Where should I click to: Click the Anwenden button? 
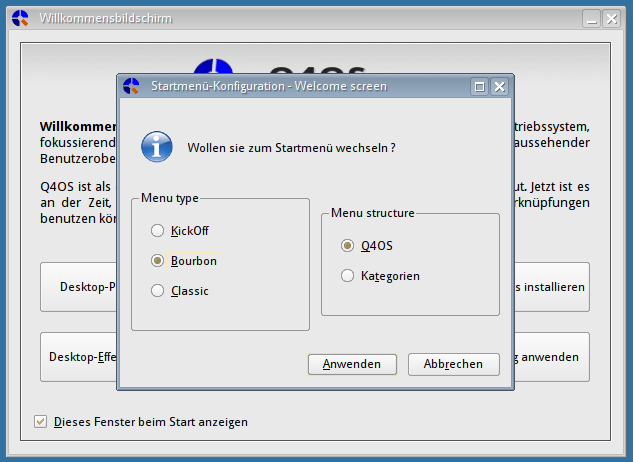pos(352,364)
